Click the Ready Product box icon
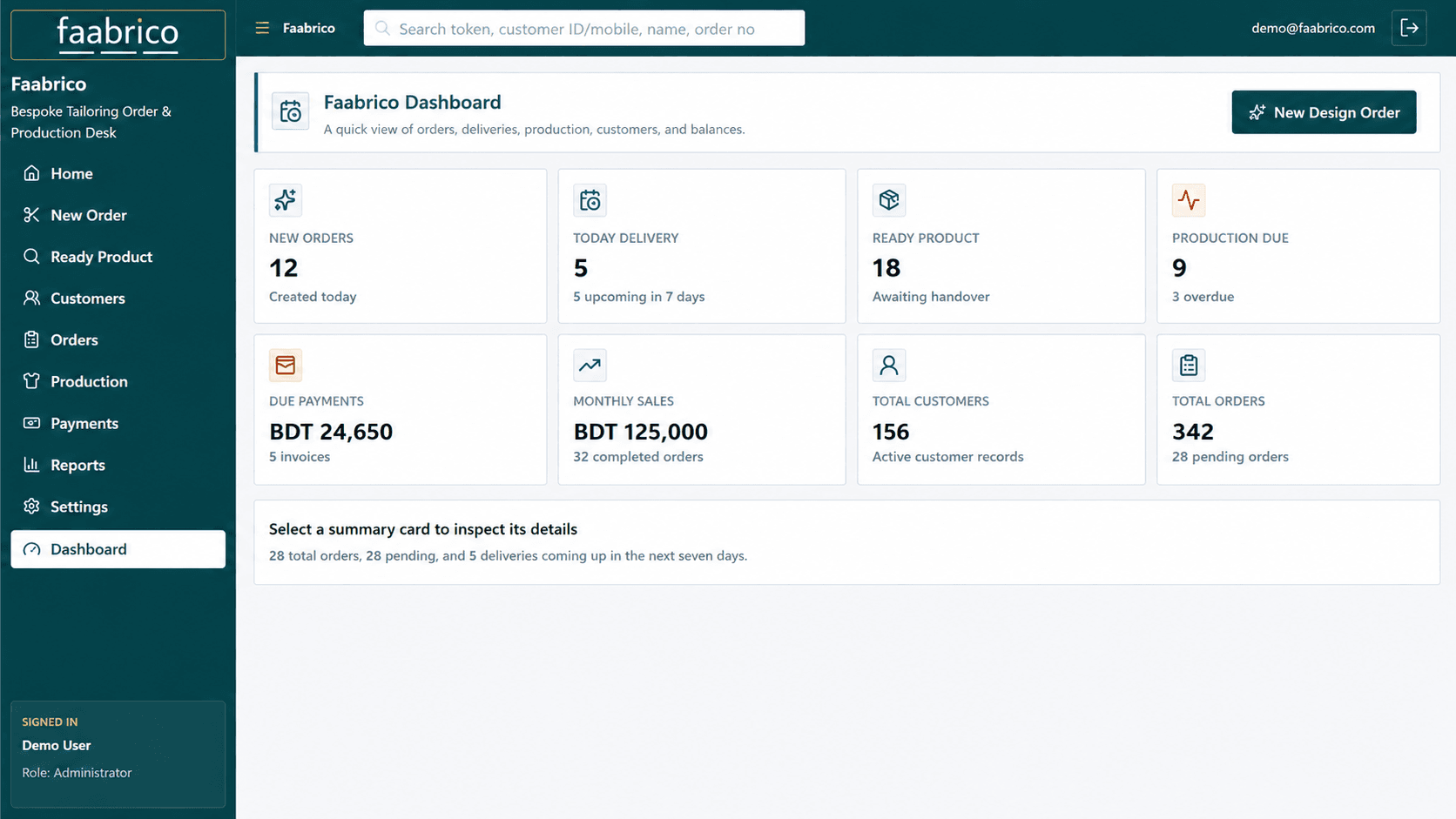Viewport: 1456px width, 819px height. tap(888, 200)
